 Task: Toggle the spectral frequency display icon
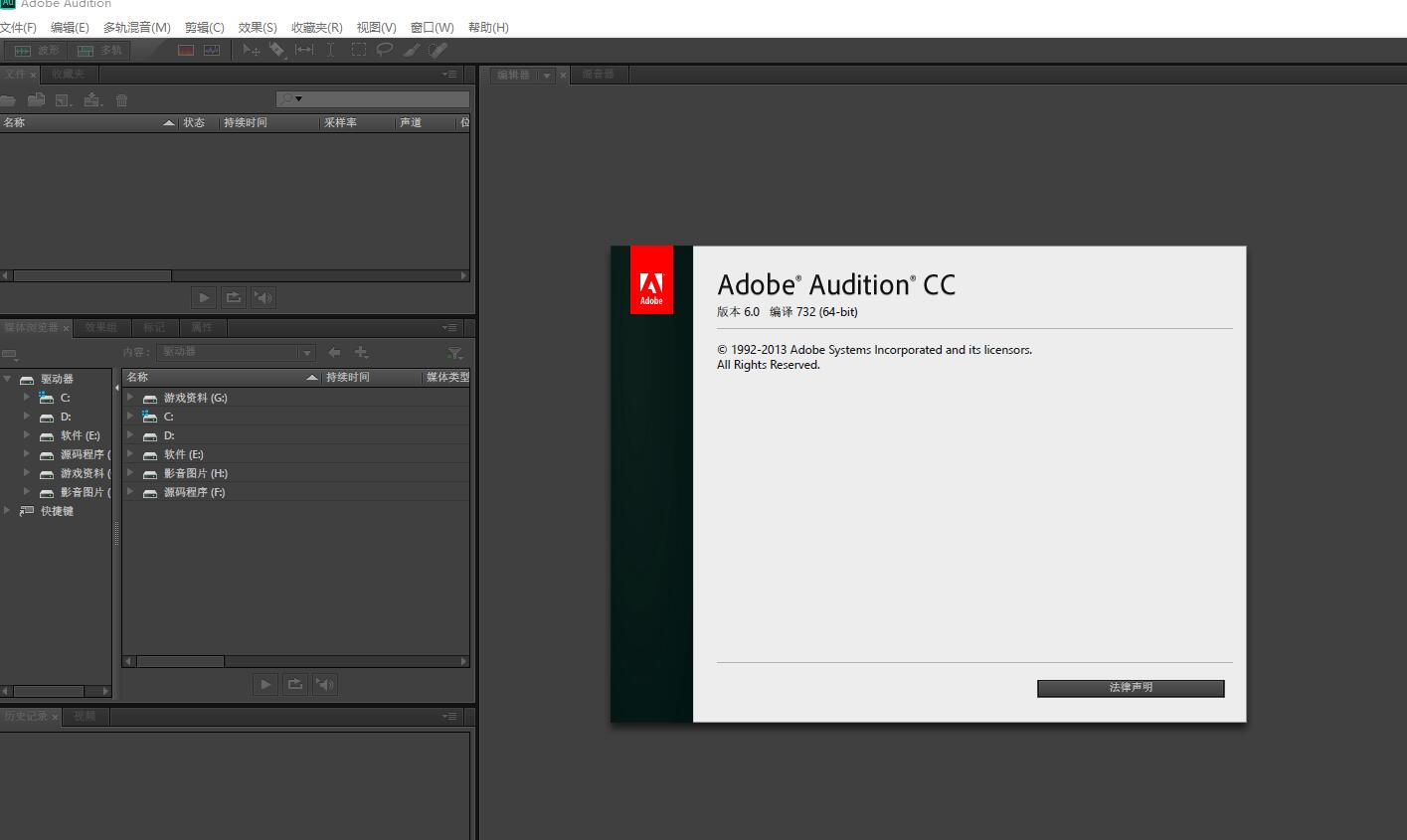(x=186, y=50)
